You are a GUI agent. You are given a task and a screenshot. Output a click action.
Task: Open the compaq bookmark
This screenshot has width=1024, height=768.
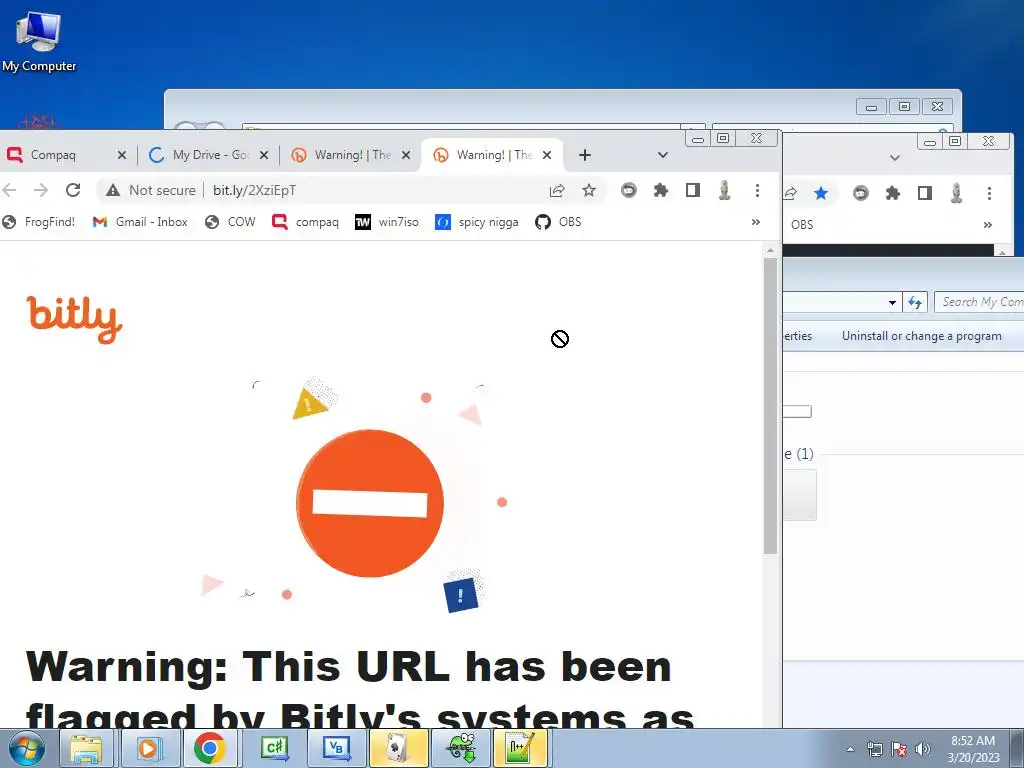(306, 222)
